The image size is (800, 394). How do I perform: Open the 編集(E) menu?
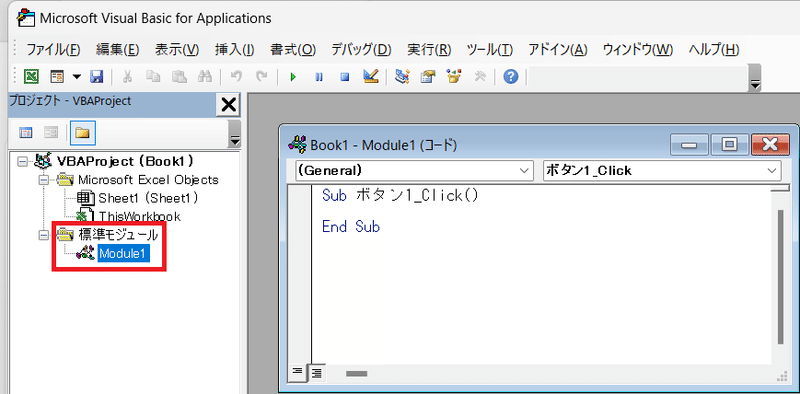[117, 50]
